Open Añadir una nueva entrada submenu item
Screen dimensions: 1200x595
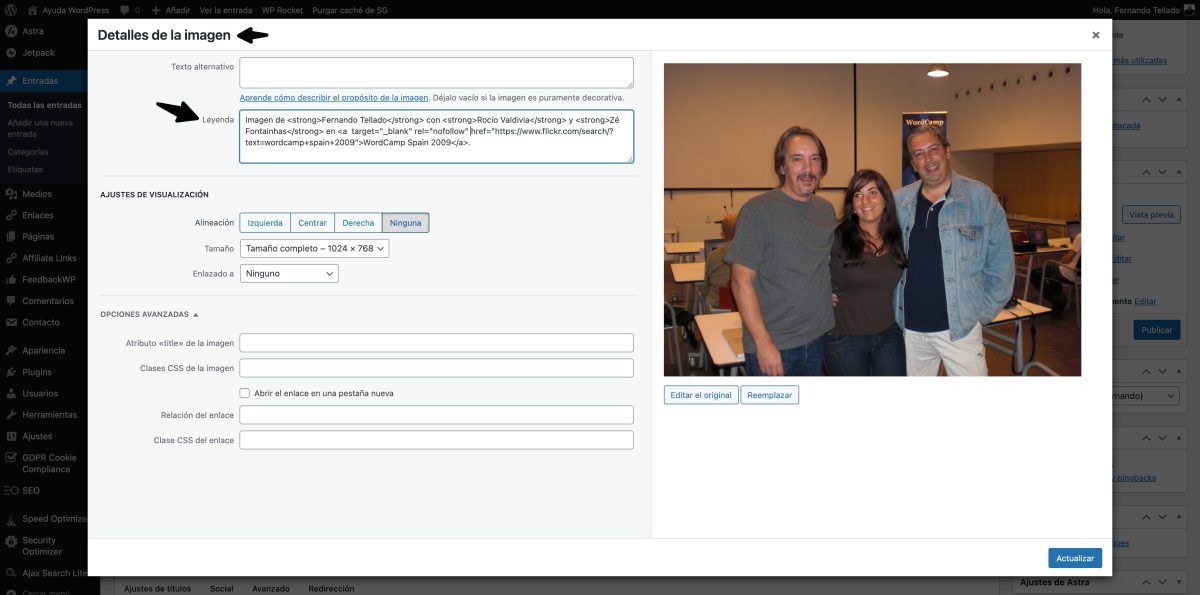click(40, 128)
